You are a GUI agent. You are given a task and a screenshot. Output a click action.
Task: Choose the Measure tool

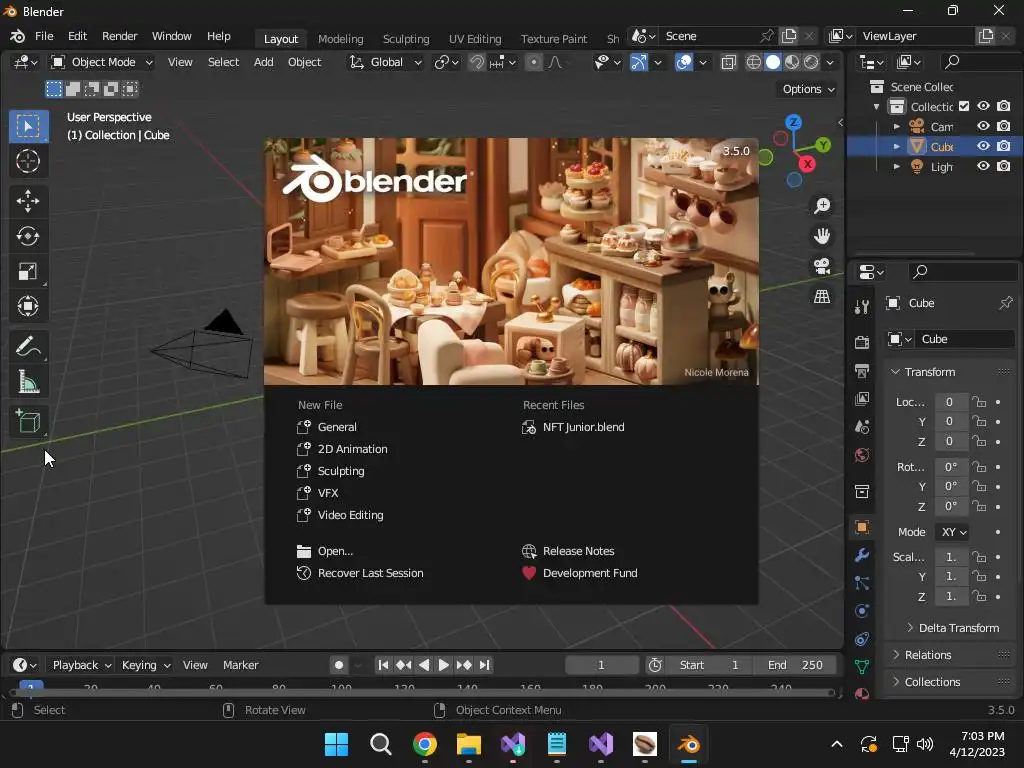[x=27, y=381]
